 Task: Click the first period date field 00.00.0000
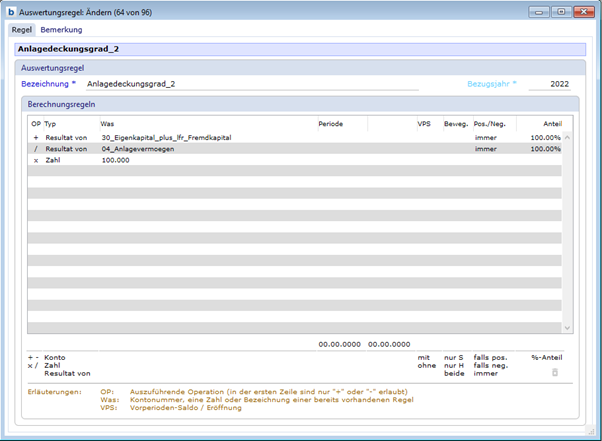338,344
